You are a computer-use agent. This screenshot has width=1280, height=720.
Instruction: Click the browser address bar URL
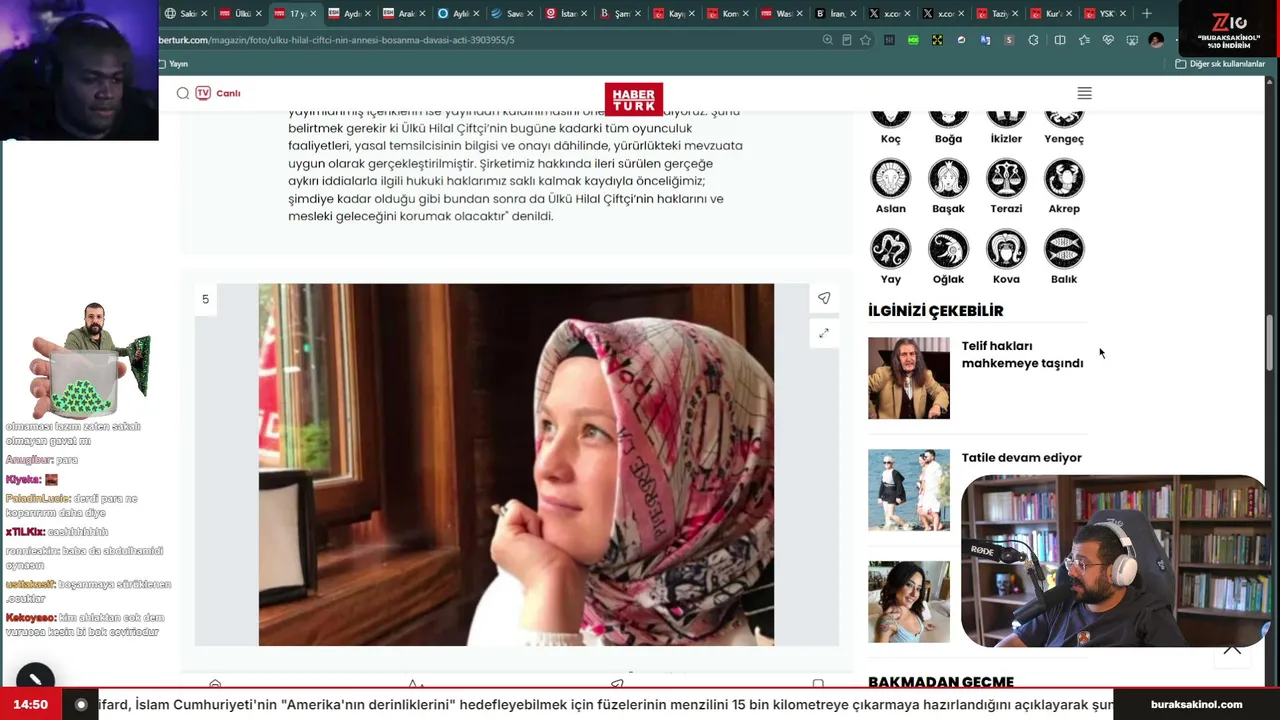click(336, 40)
